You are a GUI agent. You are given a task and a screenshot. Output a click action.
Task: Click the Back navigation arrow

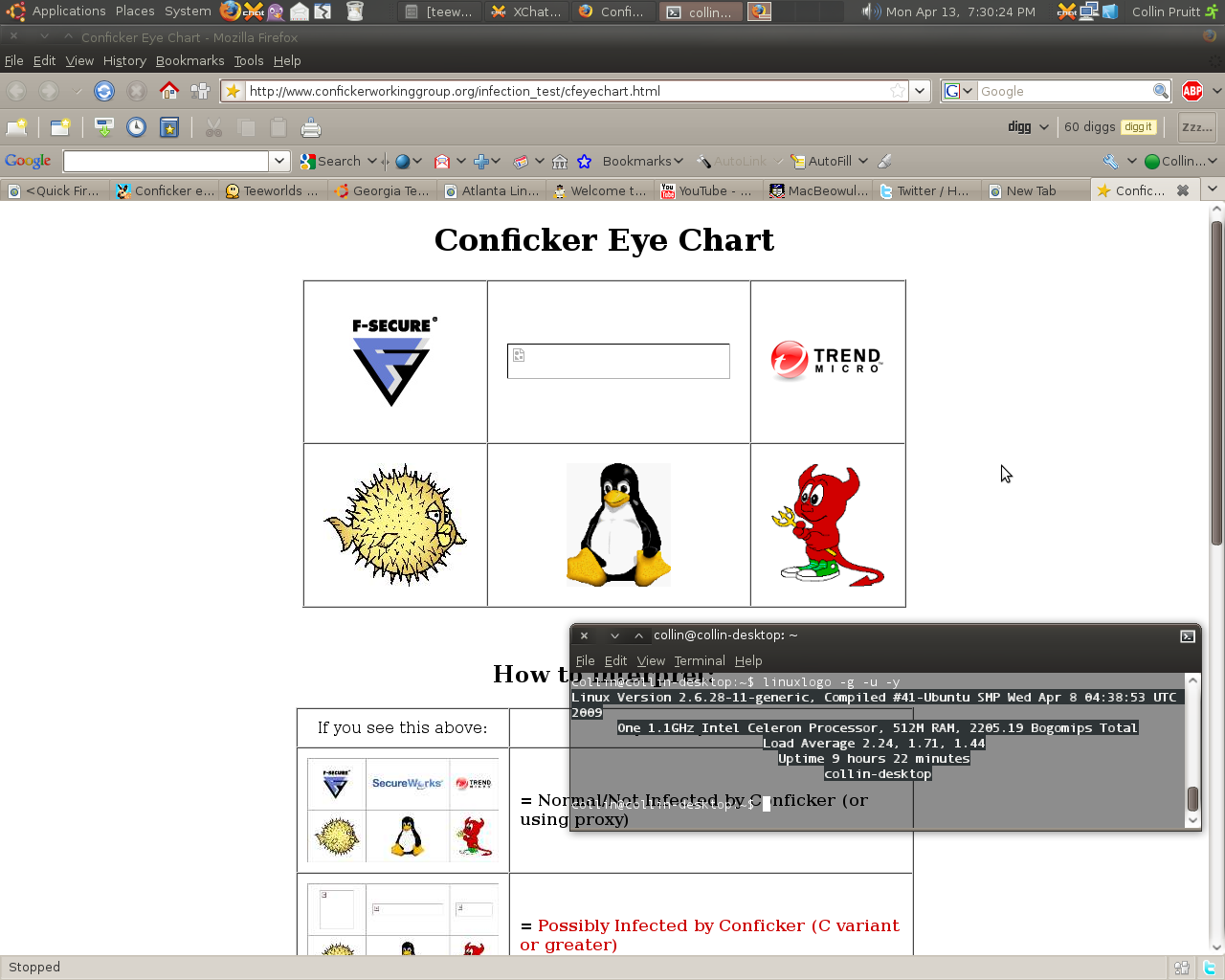[17, 91]
